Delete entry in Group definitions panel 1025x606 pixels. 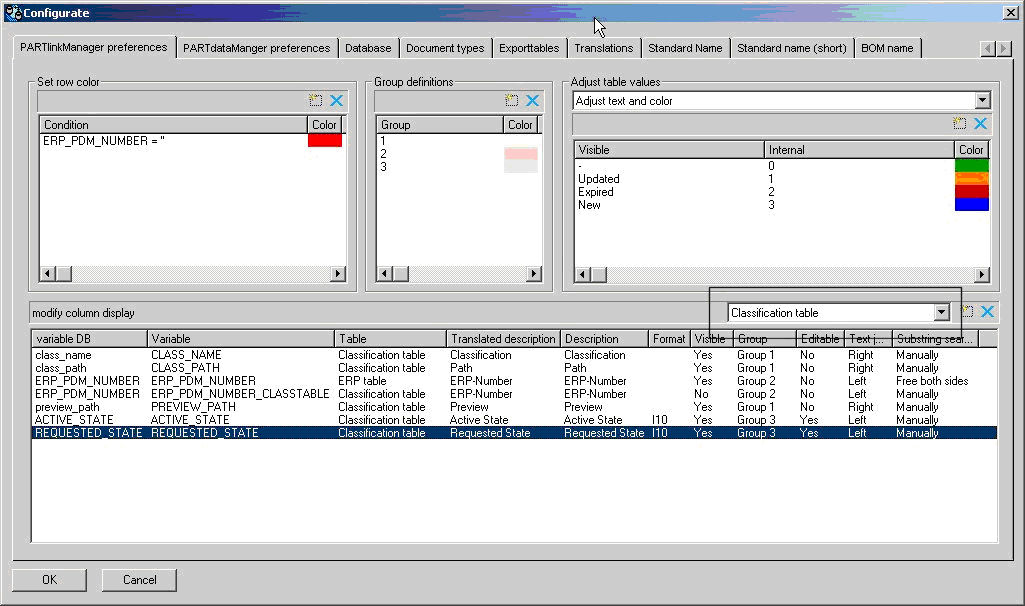533,101
